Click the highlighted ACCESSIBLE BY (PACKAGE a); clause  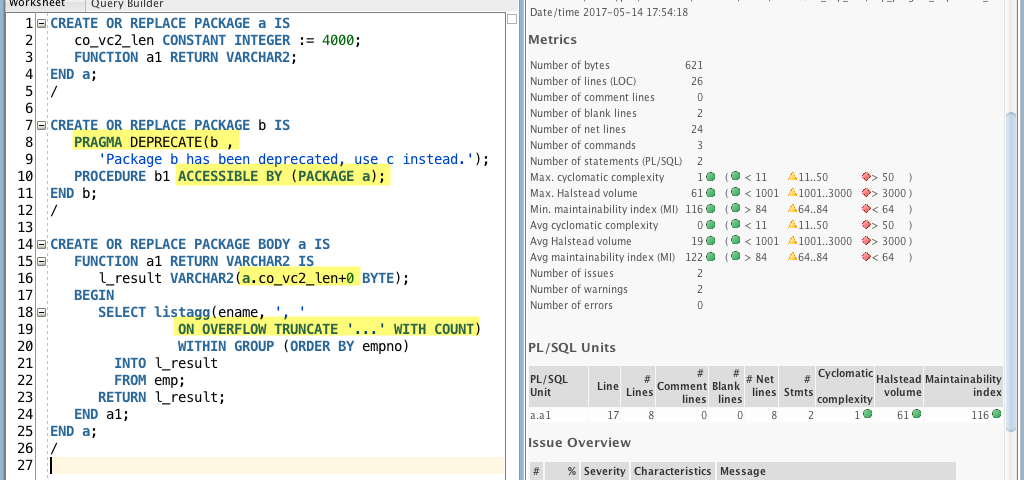pos(283,176)
